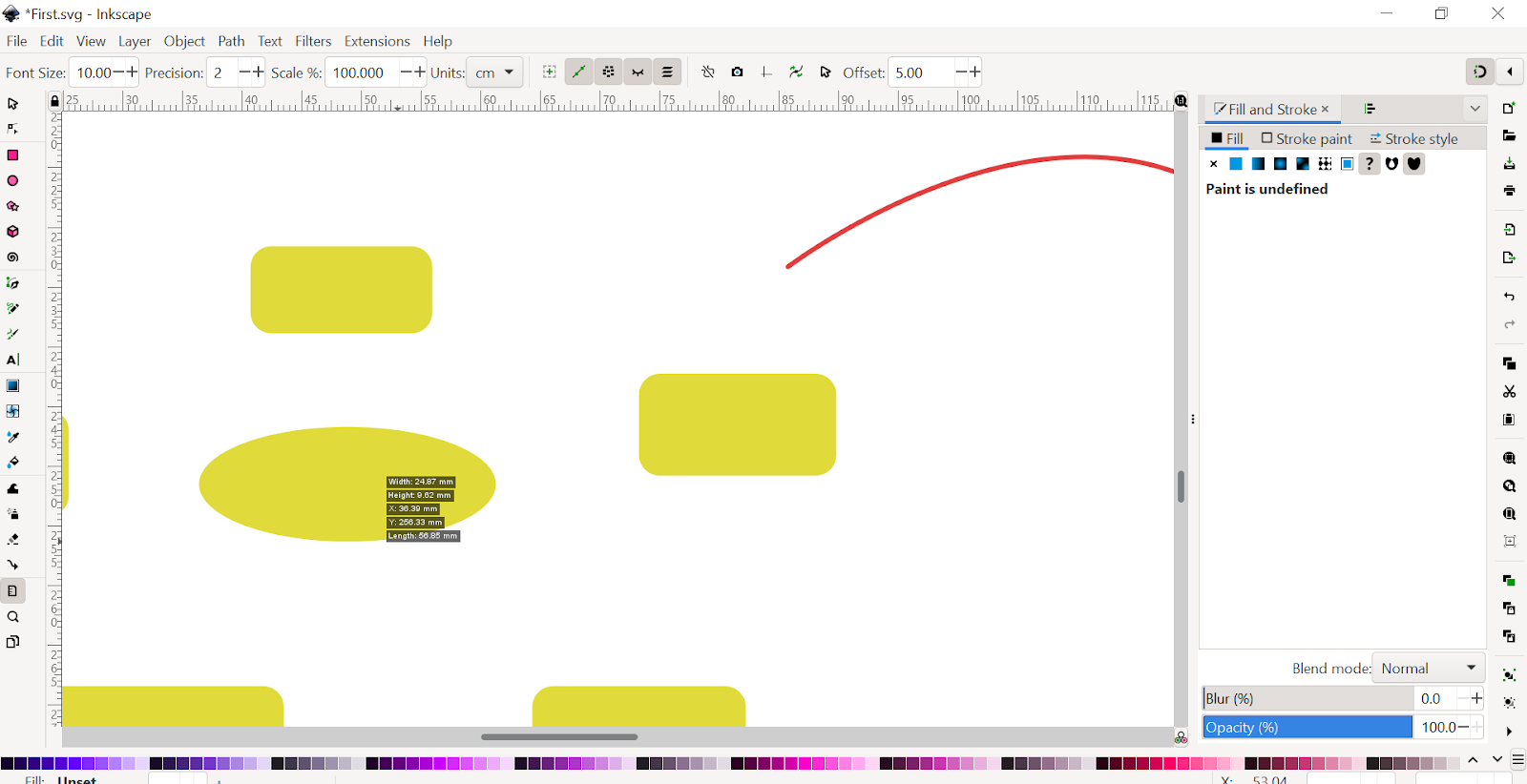
Task: Choose the Gradient tool
Action: pos(13,386)
